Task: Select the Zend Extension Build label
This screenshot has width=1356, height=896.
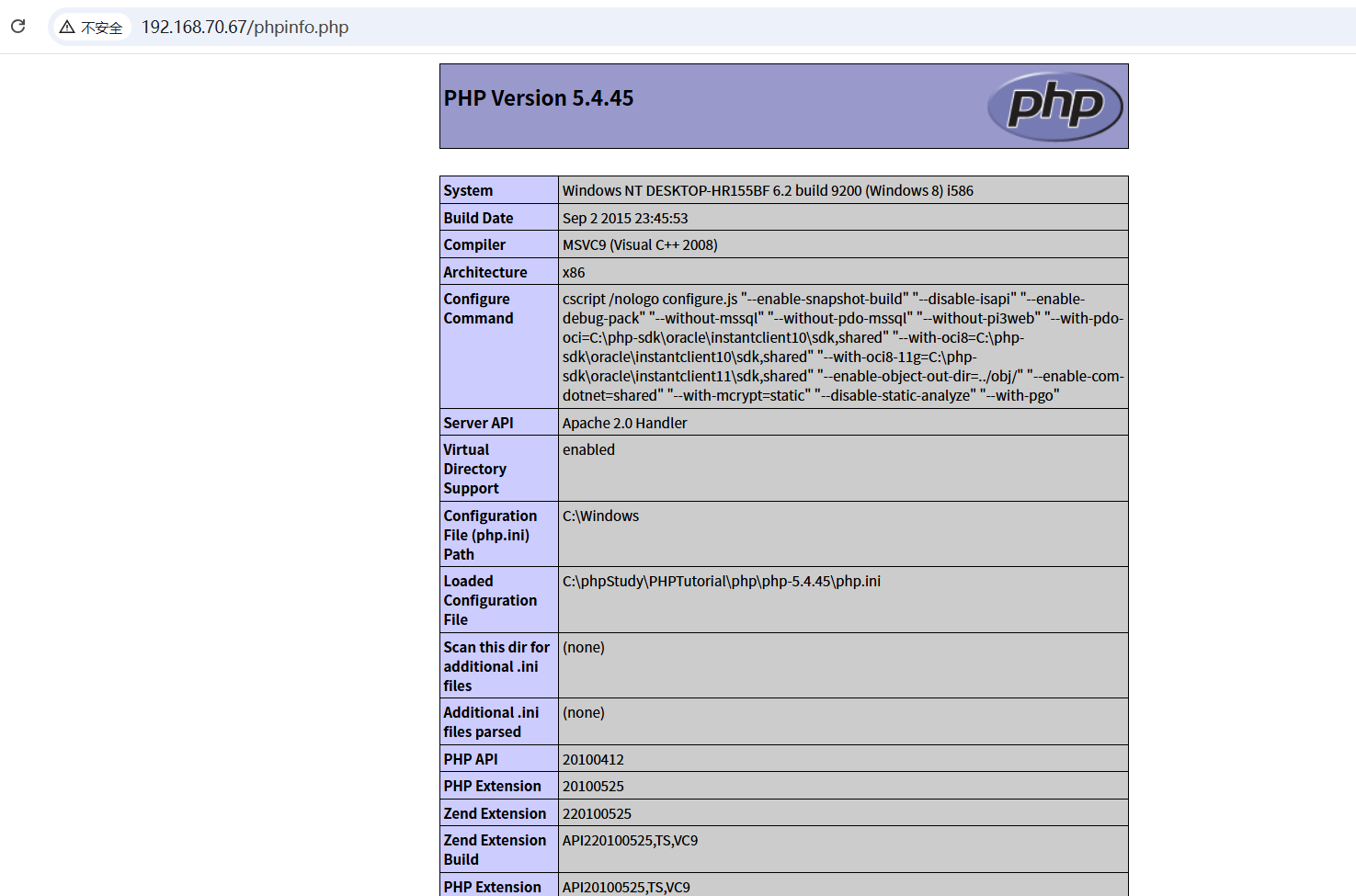Action: click(x=495, y=850)
